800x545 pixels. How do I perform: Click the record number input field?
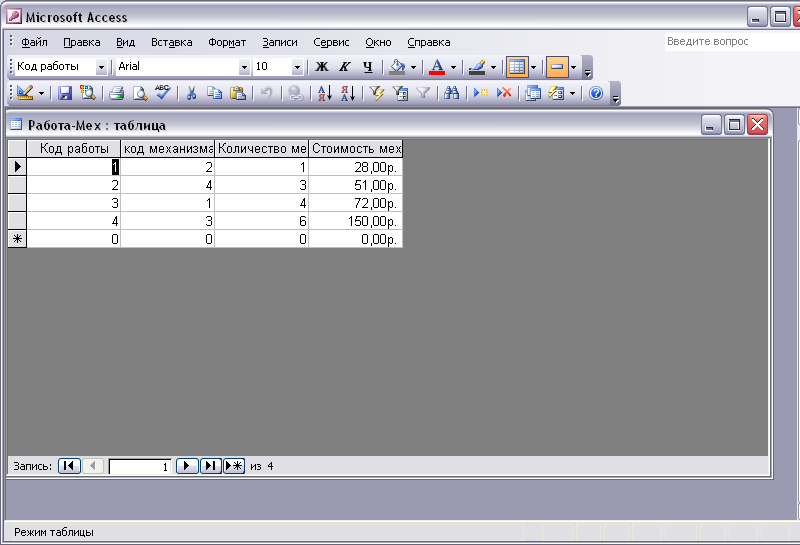[140, 466]
